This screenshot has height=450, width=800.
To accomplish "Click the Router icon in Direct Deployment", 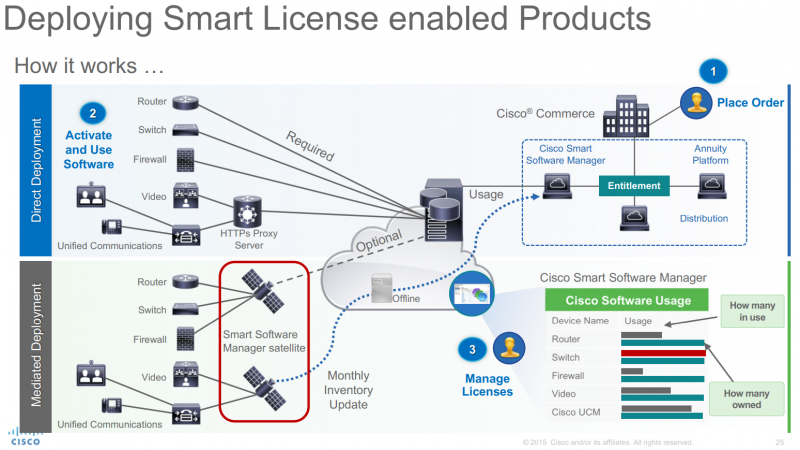I will click(x=185, y=102).
